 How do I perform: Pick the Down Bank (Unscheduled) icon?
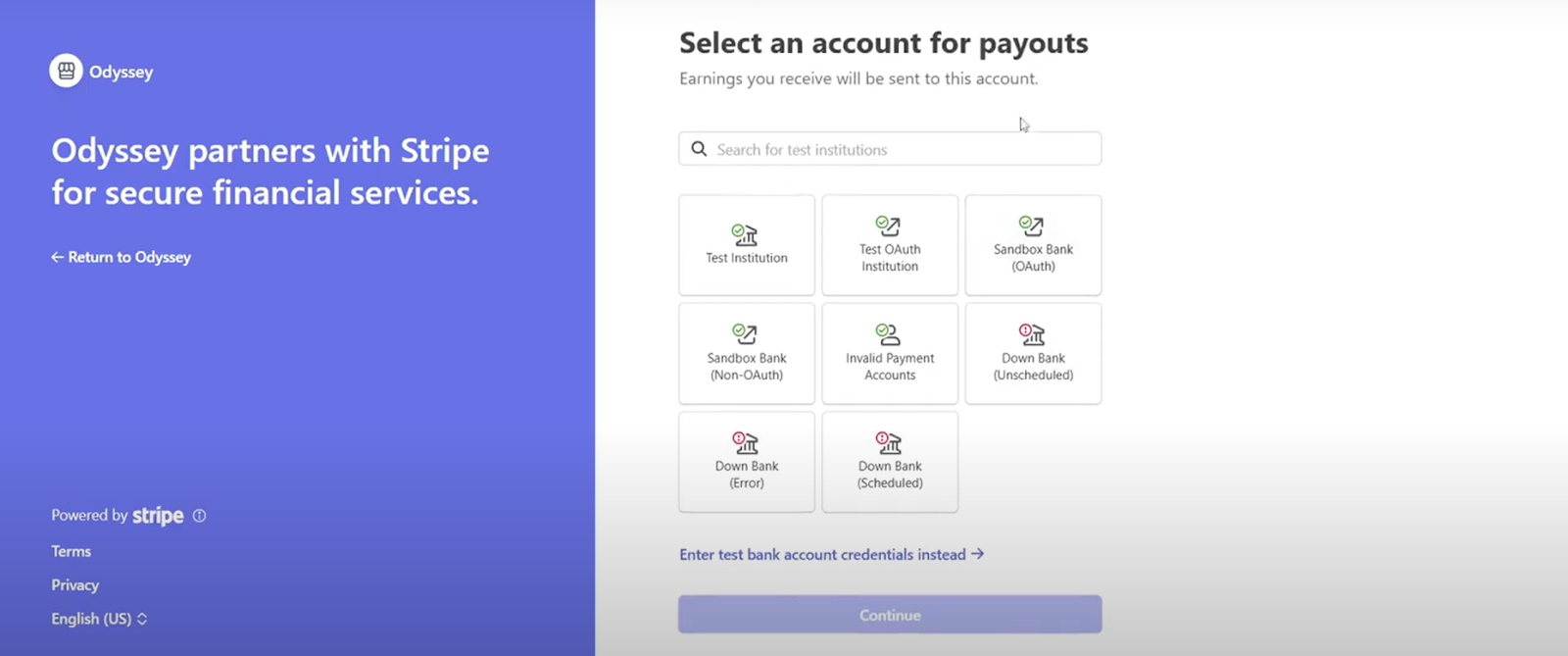[1032, 334]
